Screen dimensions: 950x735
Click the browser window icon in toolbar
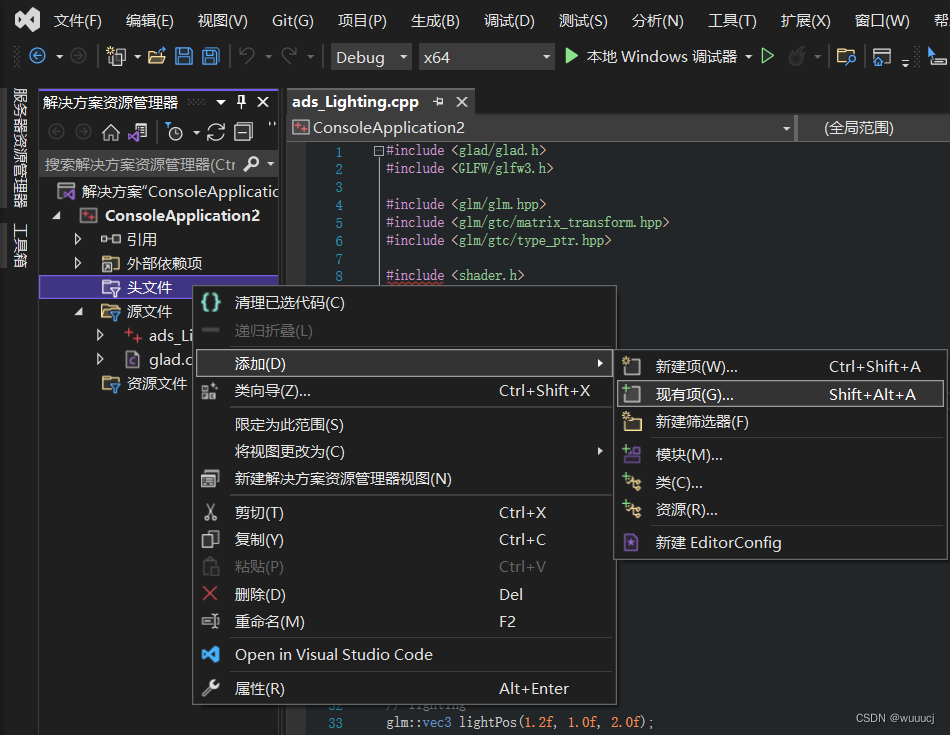point(882,57)
